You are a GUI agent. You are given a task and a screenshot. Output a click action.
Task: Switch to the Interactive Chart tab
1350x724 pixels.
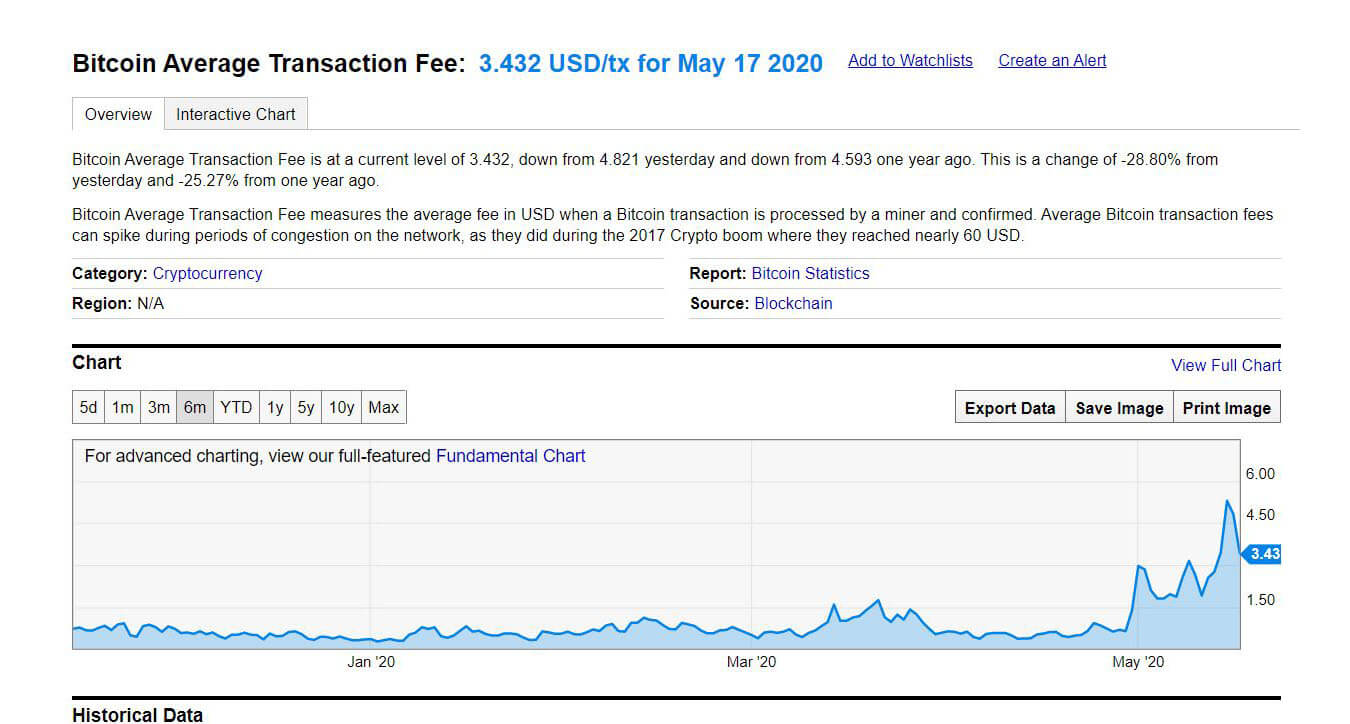(x=236, y=114)
